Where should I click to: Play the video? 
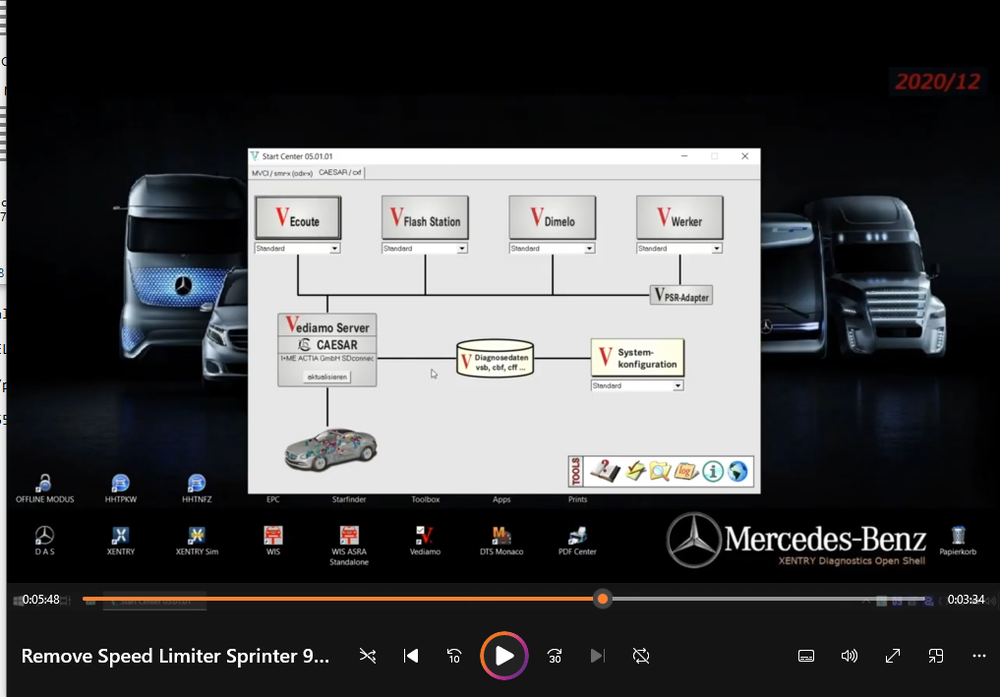504,656
